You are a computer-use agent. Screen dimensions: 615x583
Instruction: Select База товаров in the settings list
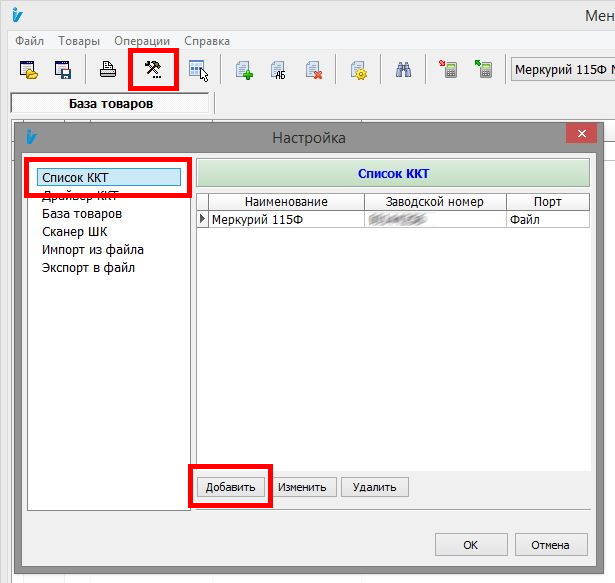pyautogui.click(x=82, y=214)
